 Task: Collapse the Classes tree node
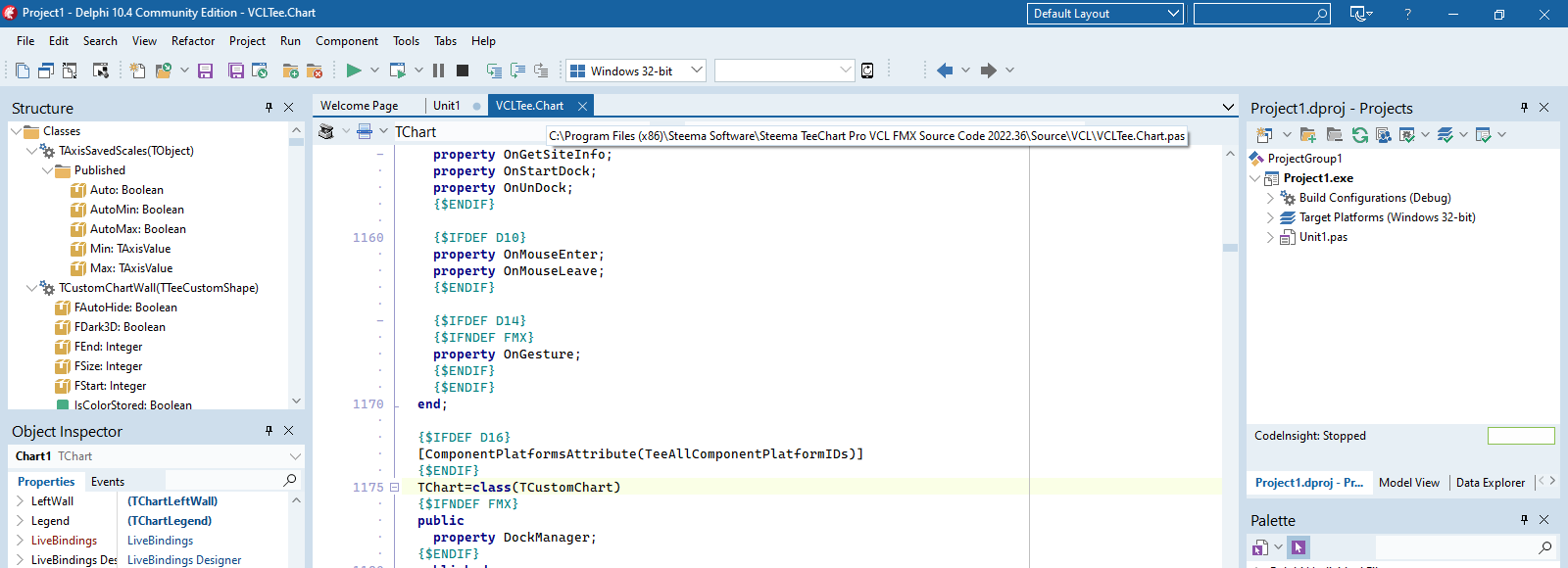point(16,131)
